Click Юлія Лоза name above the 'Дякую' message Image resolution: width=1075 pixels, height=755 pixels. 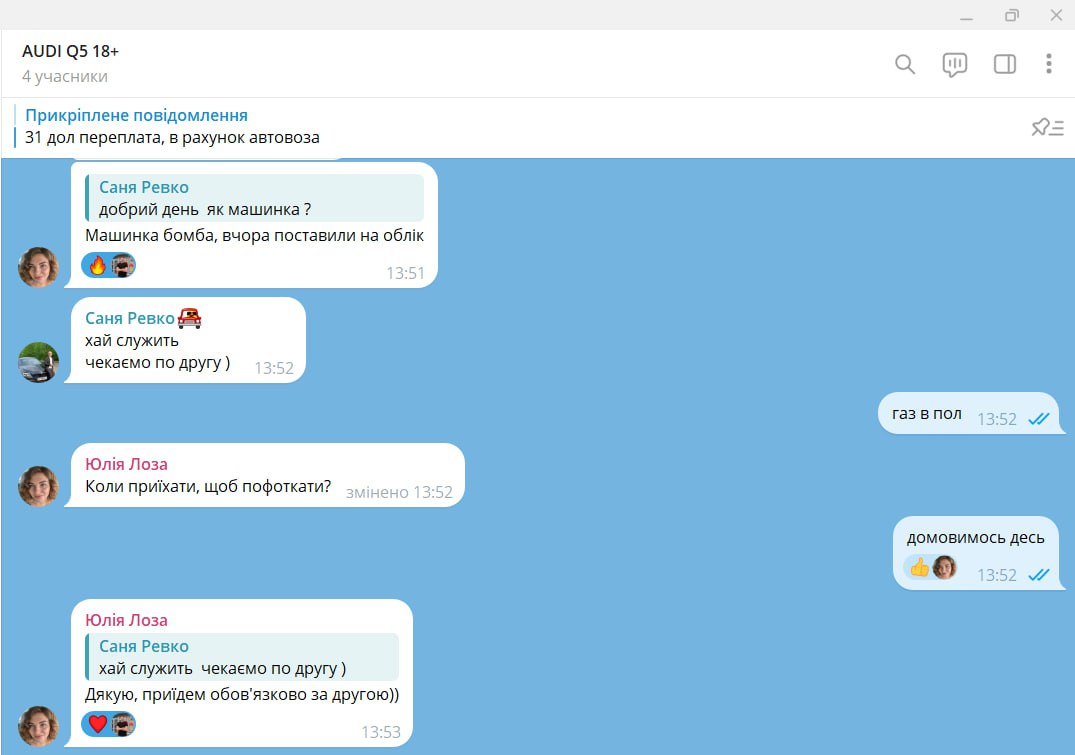click(x=126, y=620)
